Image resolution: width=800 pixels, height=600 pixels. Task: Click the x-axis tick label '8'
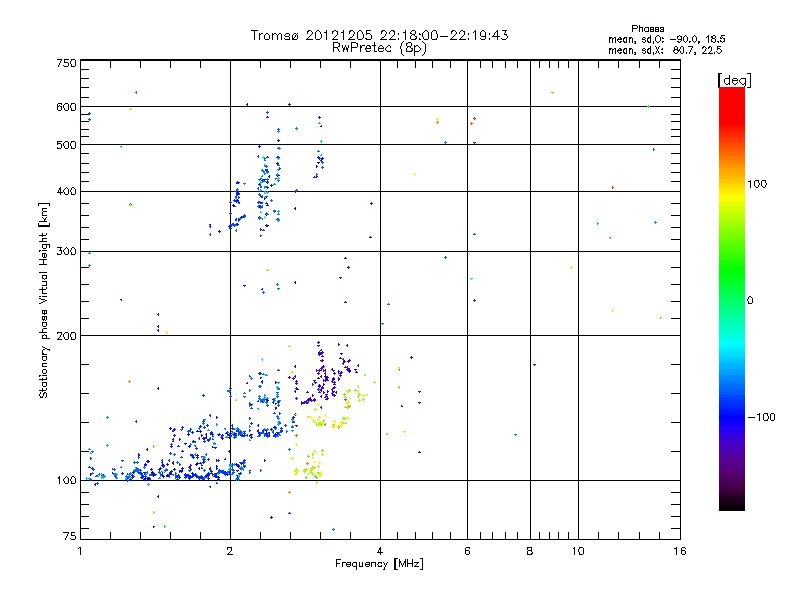530,551
